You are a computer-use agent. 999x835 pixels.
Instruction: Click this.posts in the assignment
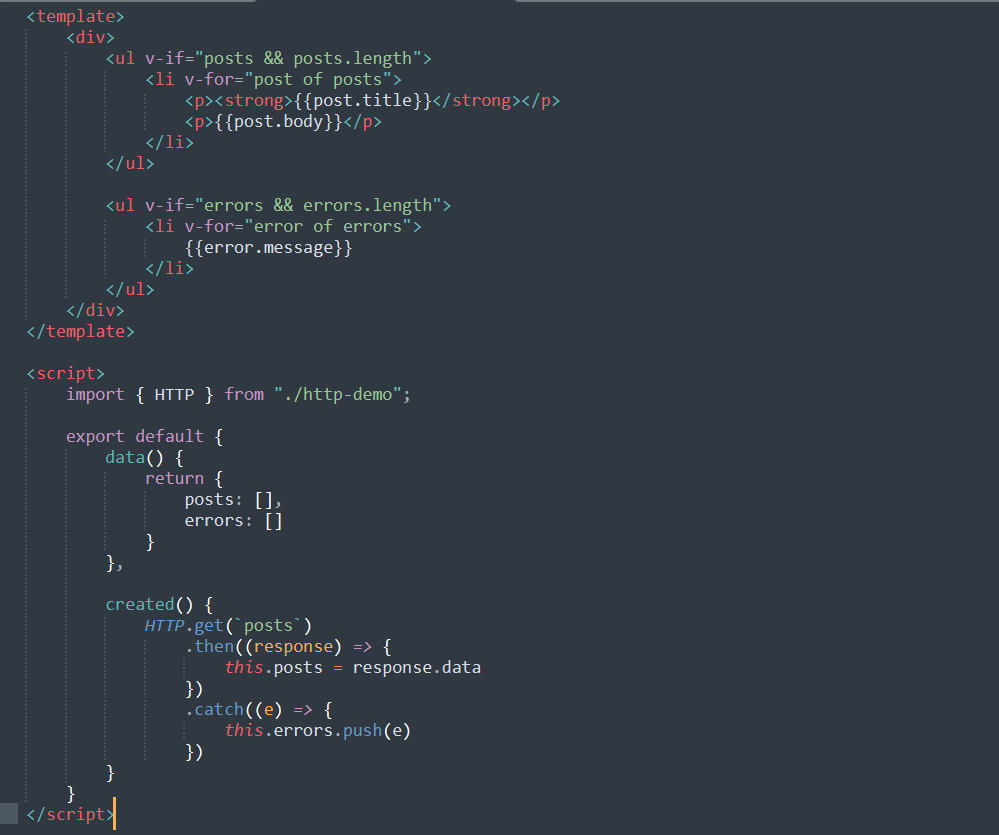tap(273, 668)
